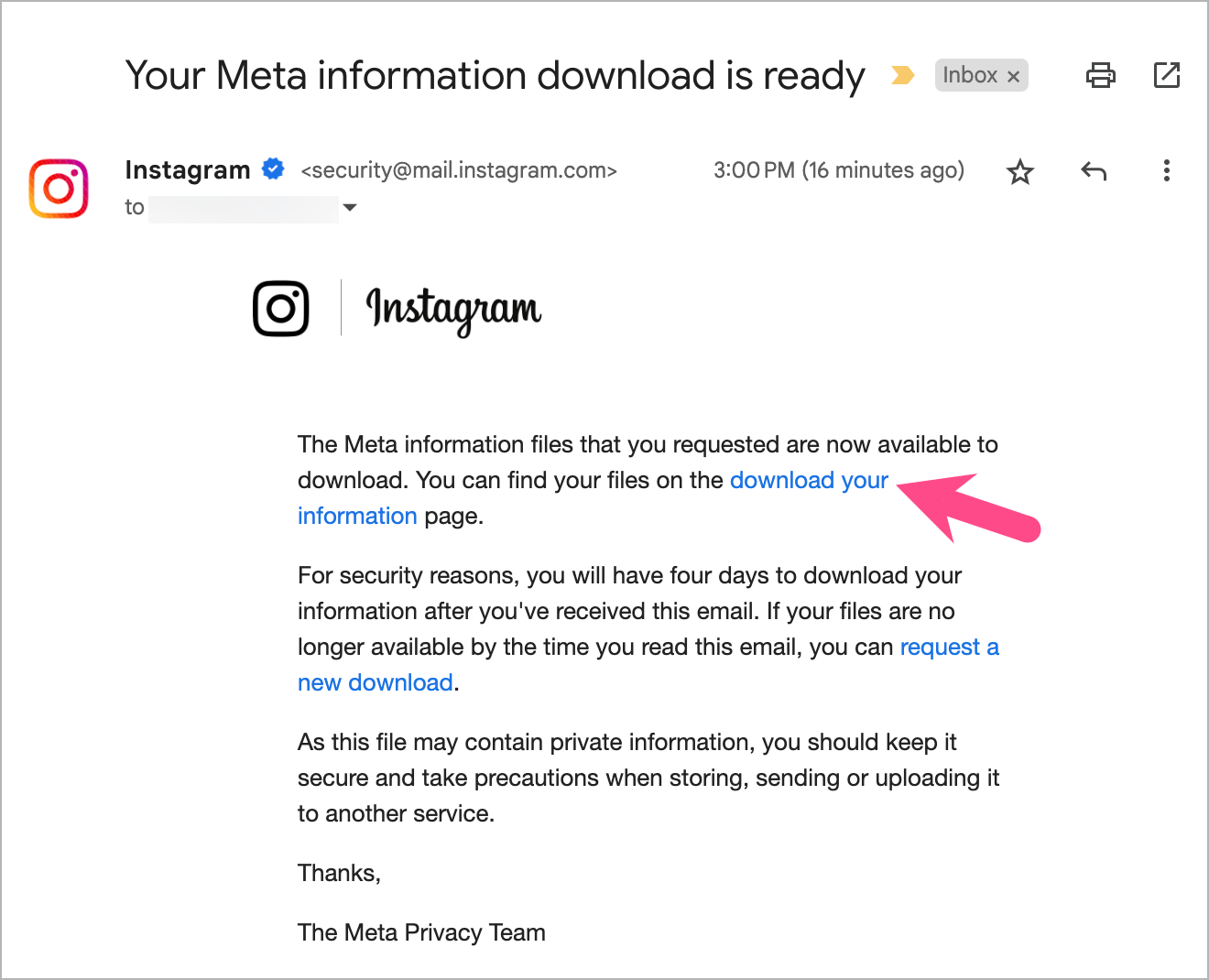Screen dimensions: 1209x980
Task: Open the "download your information" link
Action: point(808,481)
